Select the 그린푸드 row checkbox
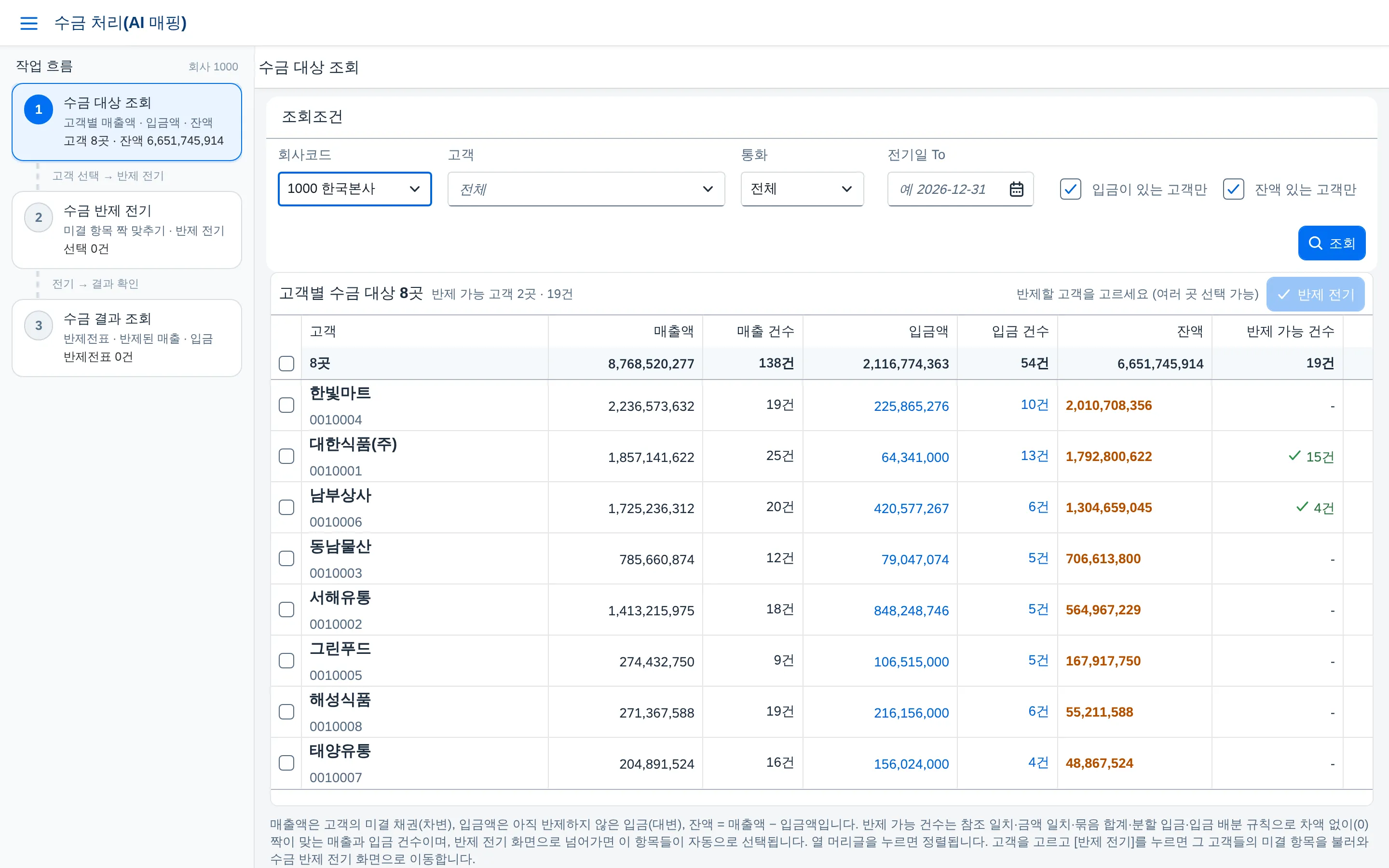The height and width of the screenshot is (868, 1389). [x=286, y=661]
